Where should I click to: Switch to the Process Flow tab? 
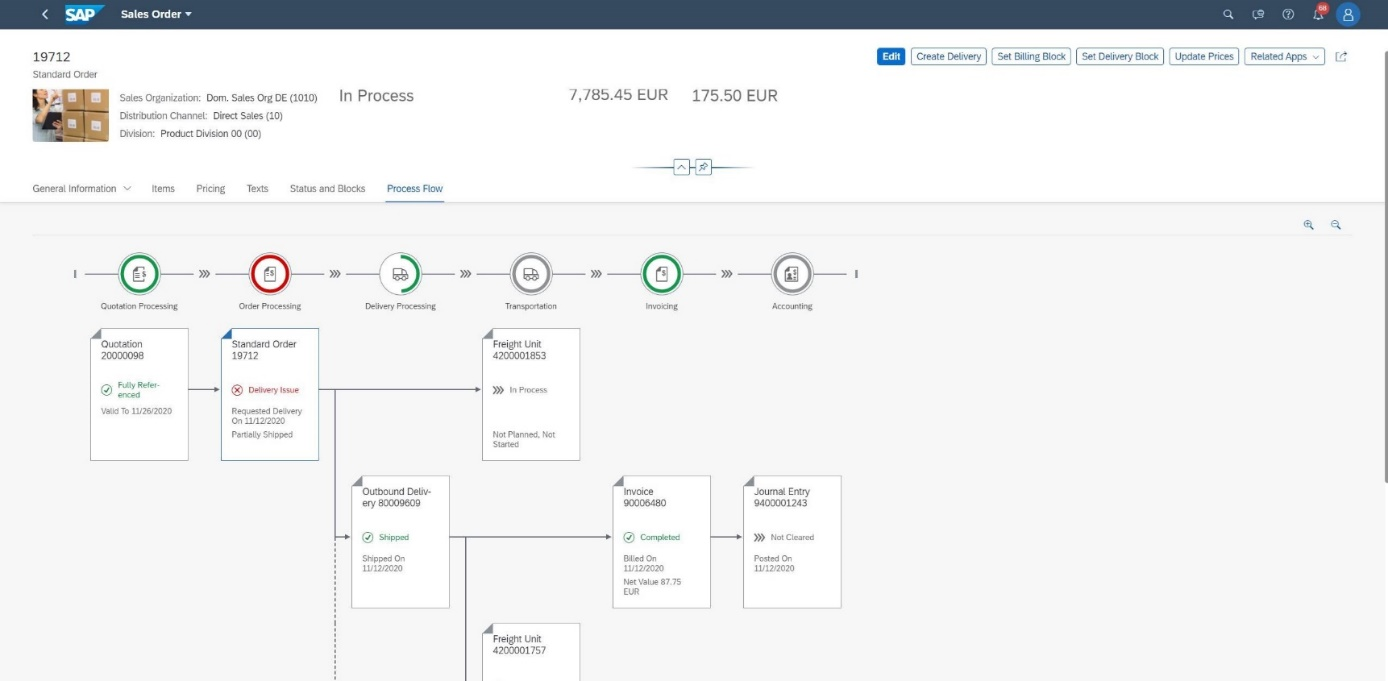[x=414, y=187]
